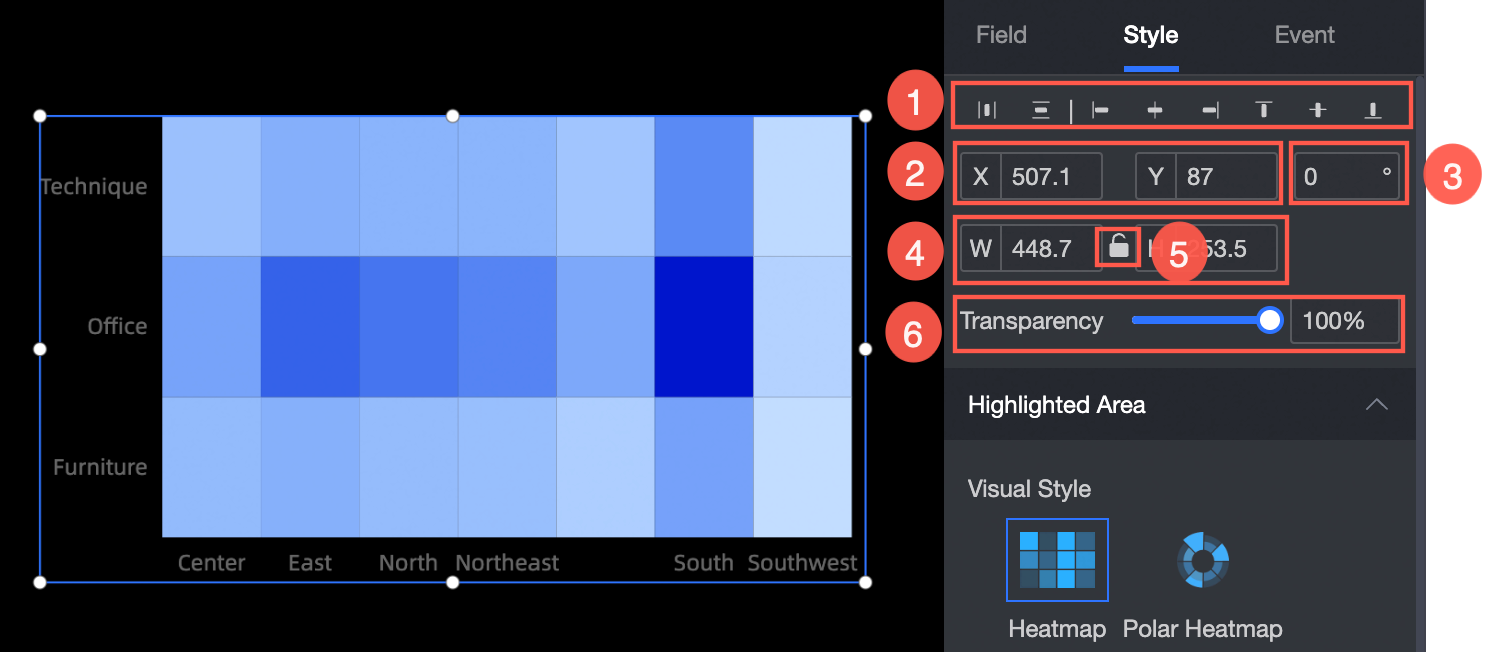
Task: Click the Transparency slider handle
Action: click(x=1270, y=320)
